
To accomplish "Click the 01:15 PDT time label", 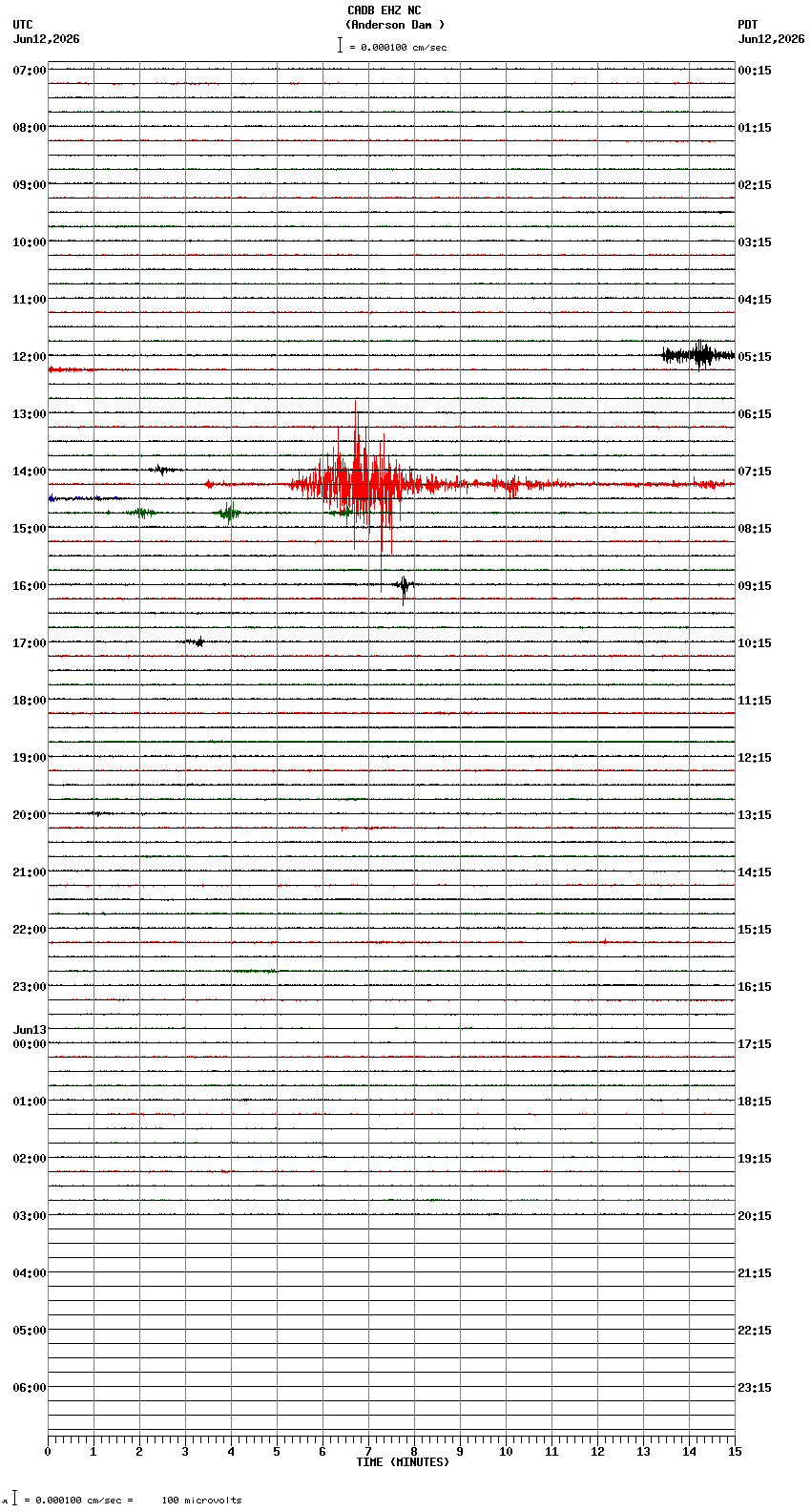I will click(x=755, y=128).
